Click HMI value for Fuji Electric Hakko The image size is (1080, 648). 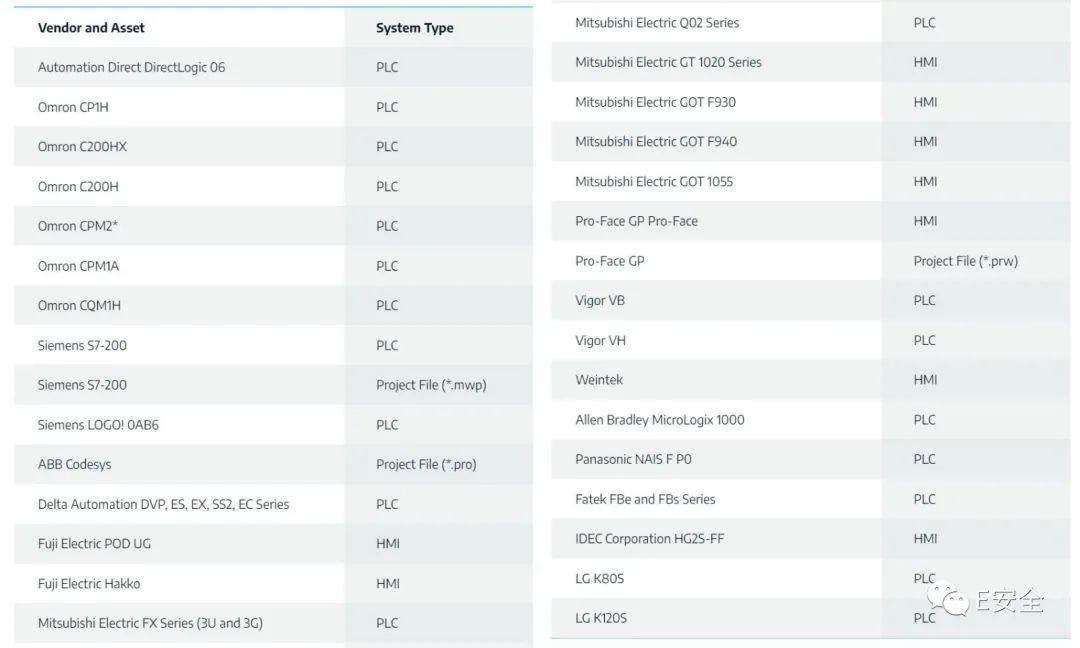pos(388,583)
